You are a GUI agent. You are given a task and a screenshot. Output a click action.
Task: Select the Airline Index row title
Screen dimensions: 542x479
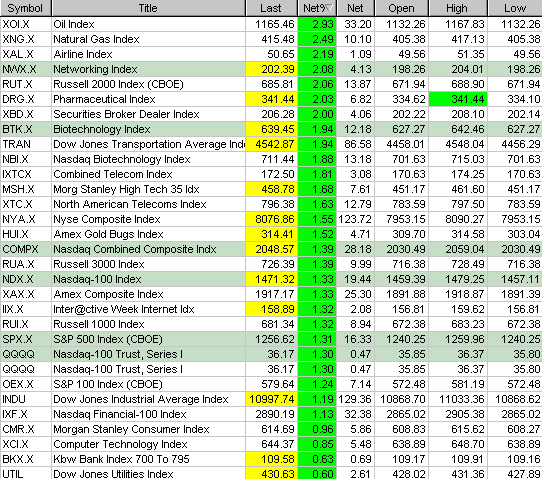click(x=83, y=54)
